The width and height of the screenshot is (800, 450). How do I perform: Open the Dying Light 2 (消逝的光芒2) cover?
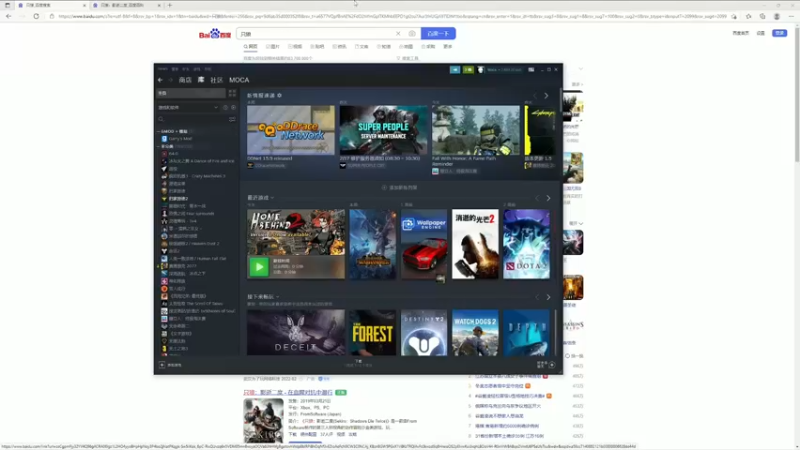[x=475, y=244]
